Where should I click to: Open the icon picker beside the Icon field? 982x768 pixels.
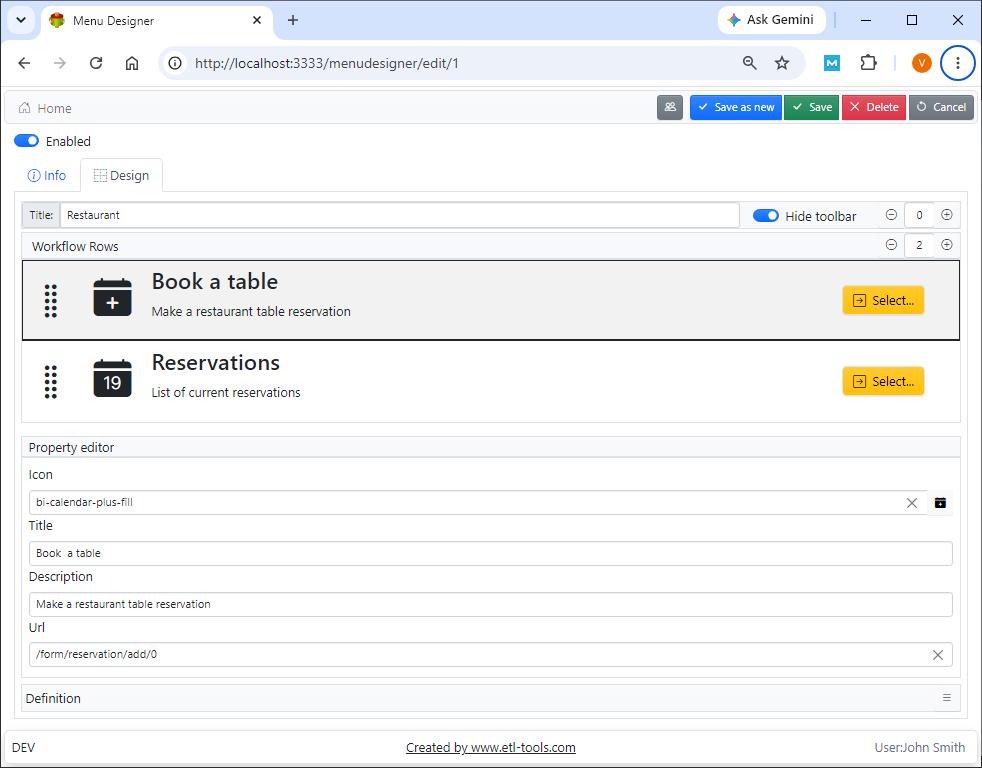coord(940,502)
